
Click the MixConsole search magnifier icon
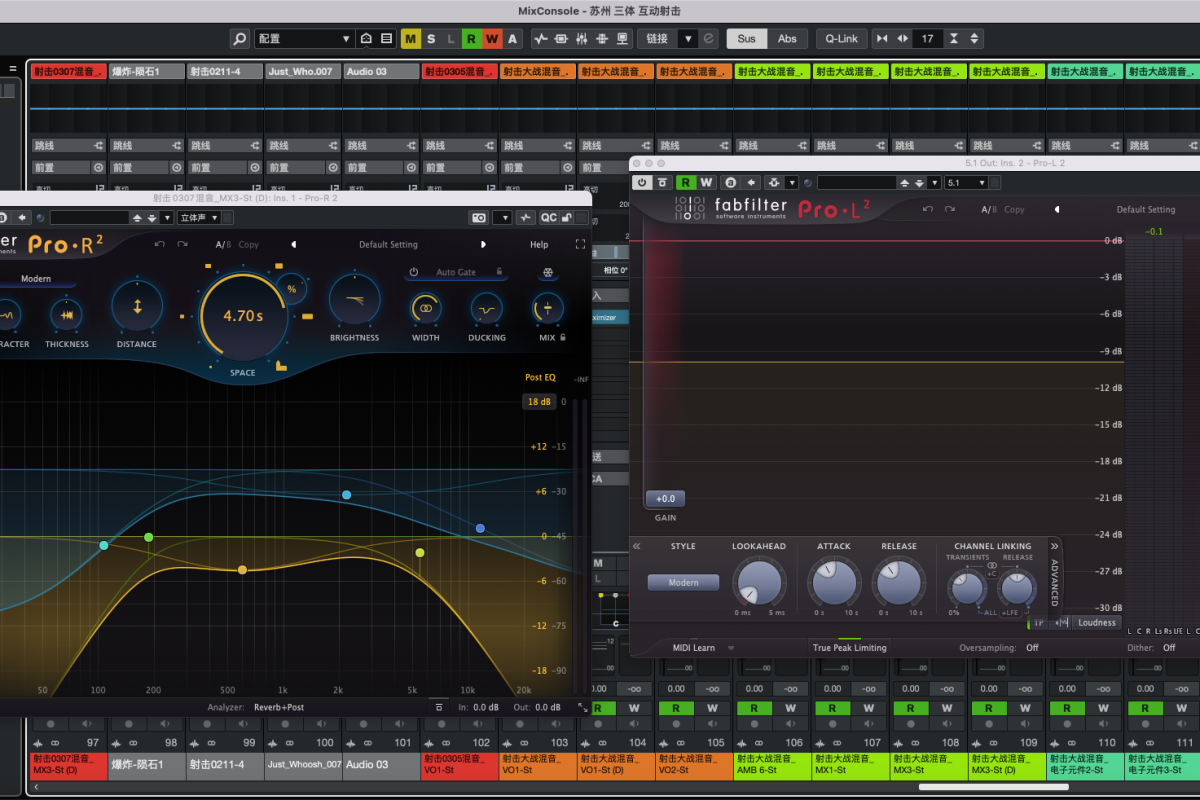(x=239, y=39)
